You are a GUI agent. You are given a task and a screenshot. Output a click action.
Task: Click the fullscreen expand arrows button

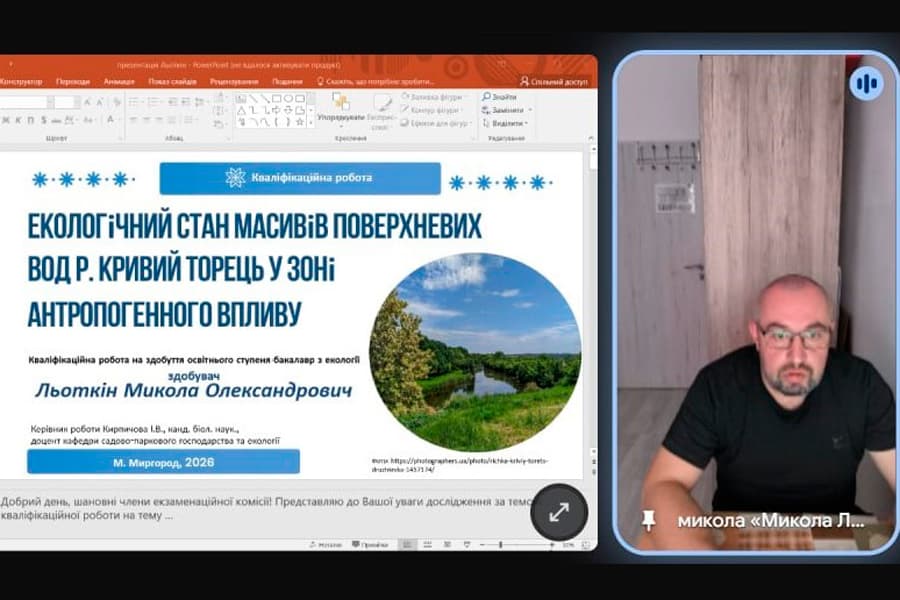coord(559,512)
